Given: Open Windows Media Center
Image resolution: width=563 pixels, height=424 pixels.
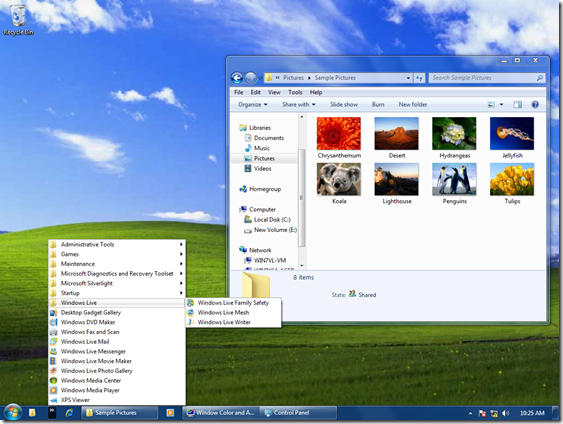Looking at the screenshot, I should [117, 380].
